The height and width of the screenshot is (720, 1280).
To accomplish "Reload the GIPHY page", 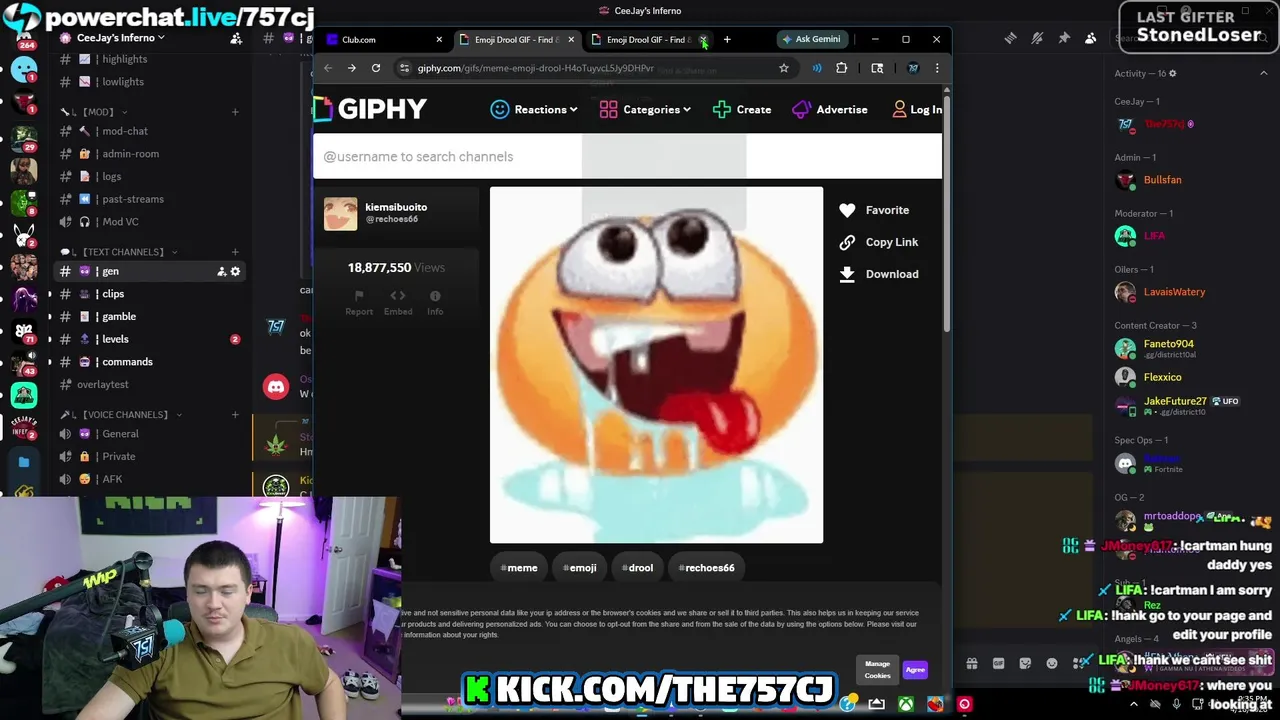I will coord(376,68).
